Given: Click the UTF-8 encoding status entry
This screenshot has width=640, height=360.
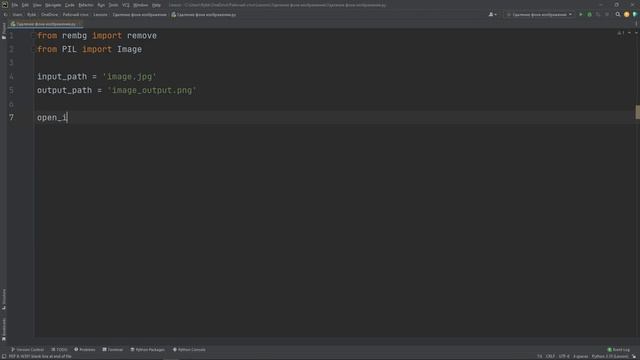Looking at the screenshot, I should (x=564, y=356).
